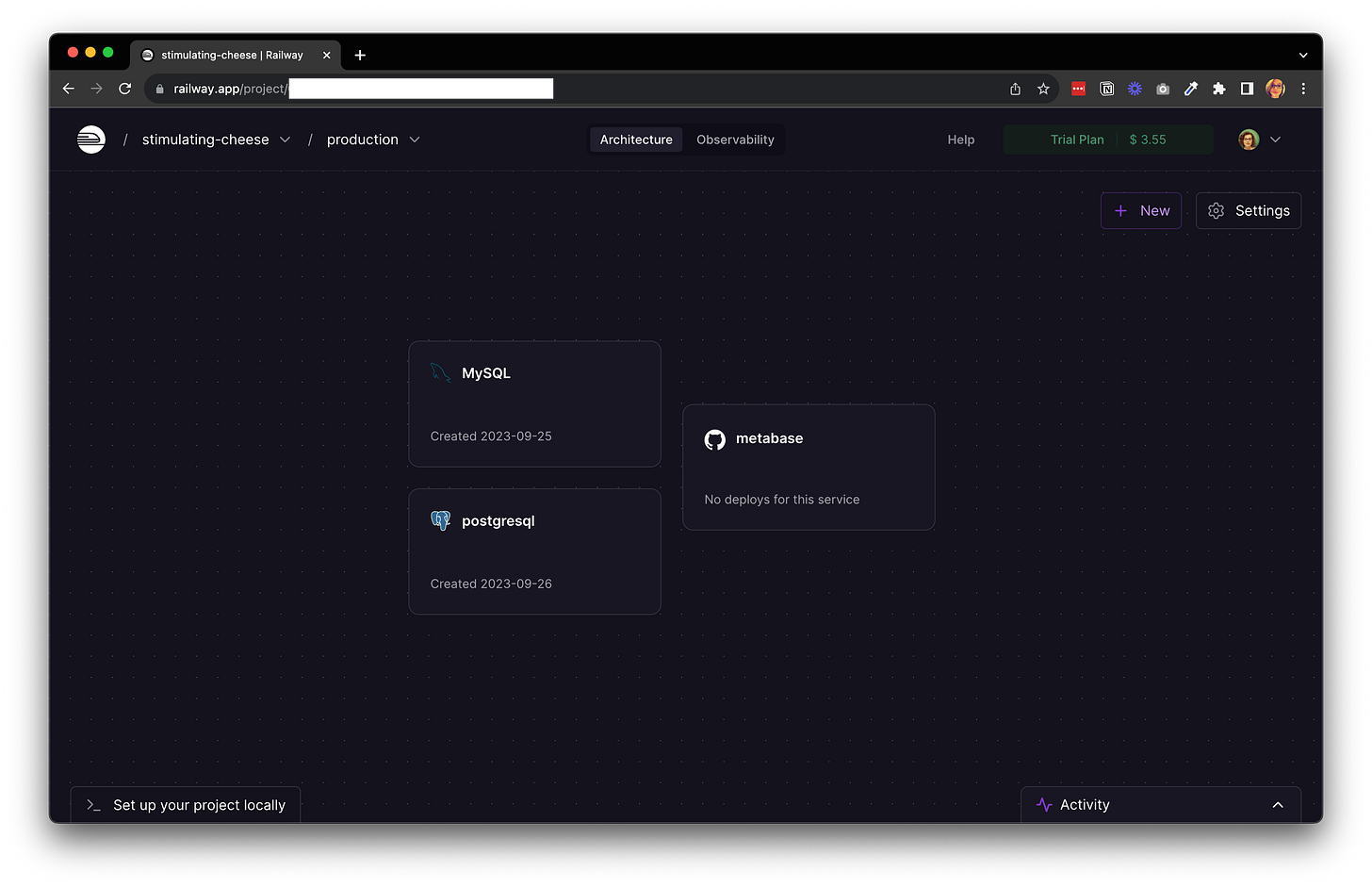Click the Trial Plan label
Screen dimensions: 1372x888
(x=1077, y=140)
